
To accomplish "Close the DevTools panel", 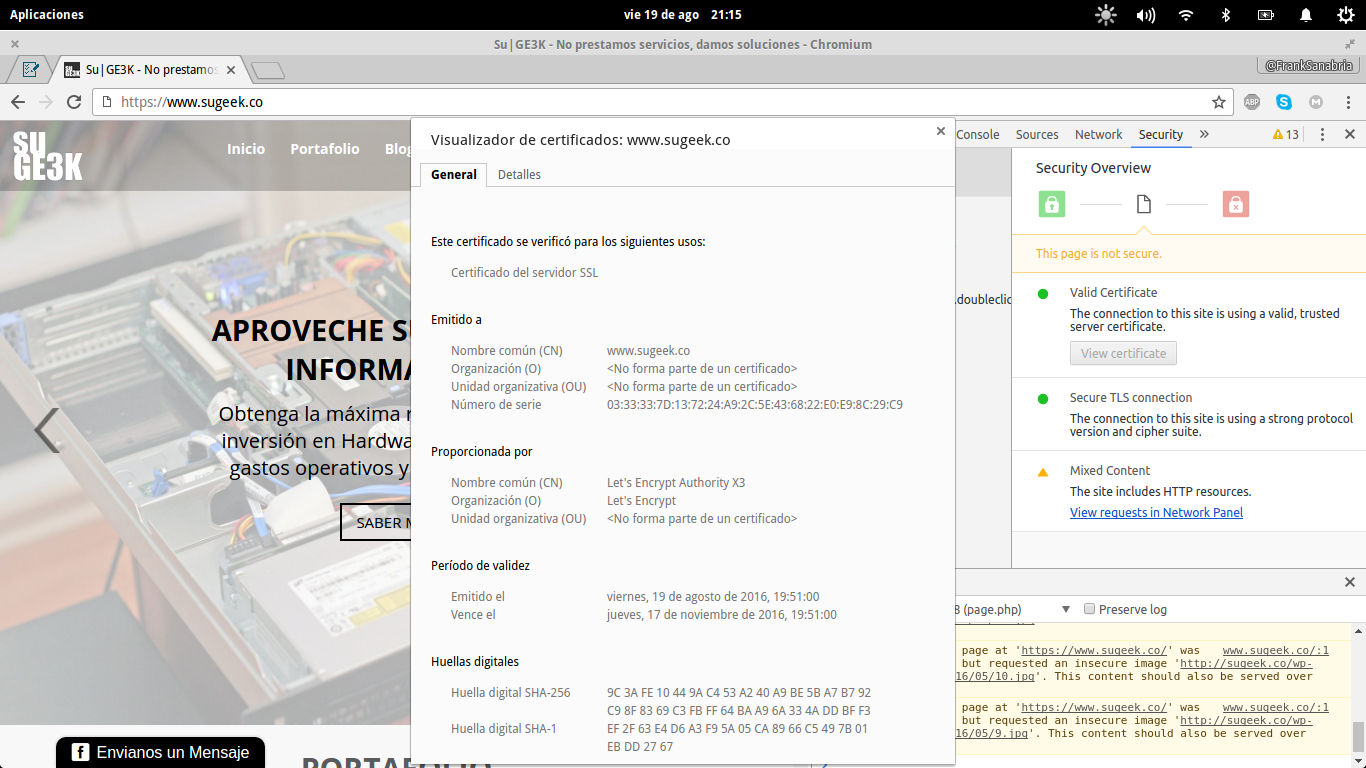I will pyautogui.click(x=1349, y=134).
